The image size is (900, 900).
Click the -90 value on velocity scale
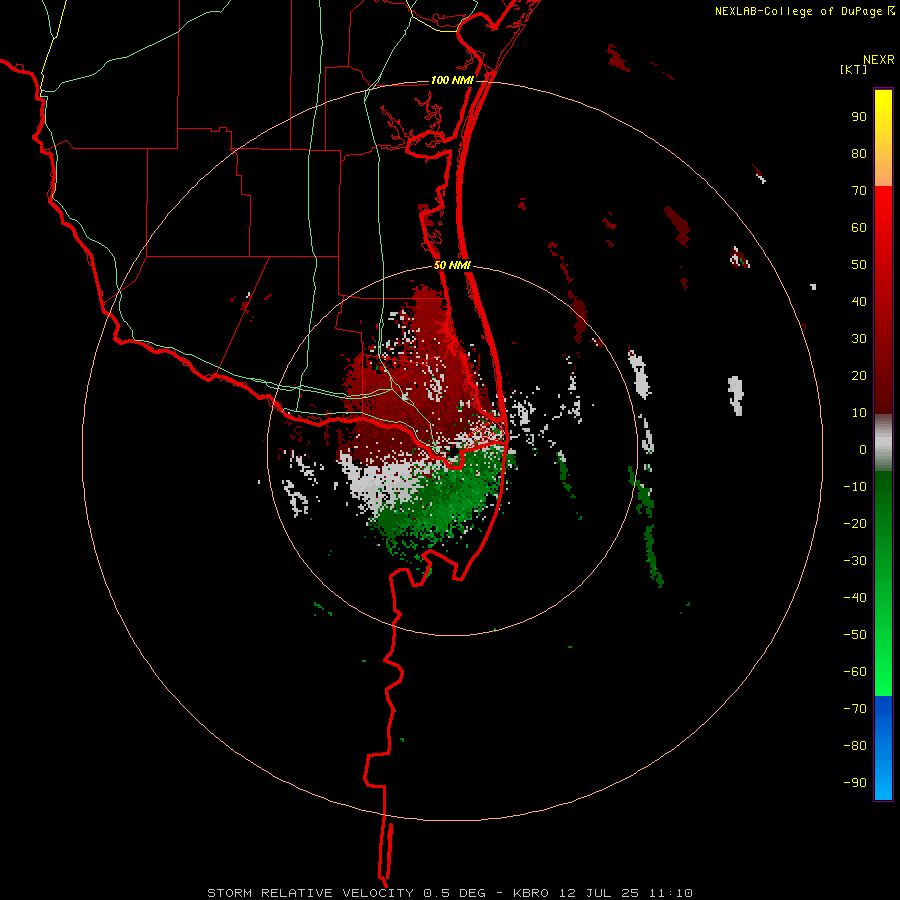pyautogui.click(x=855, y=782)
